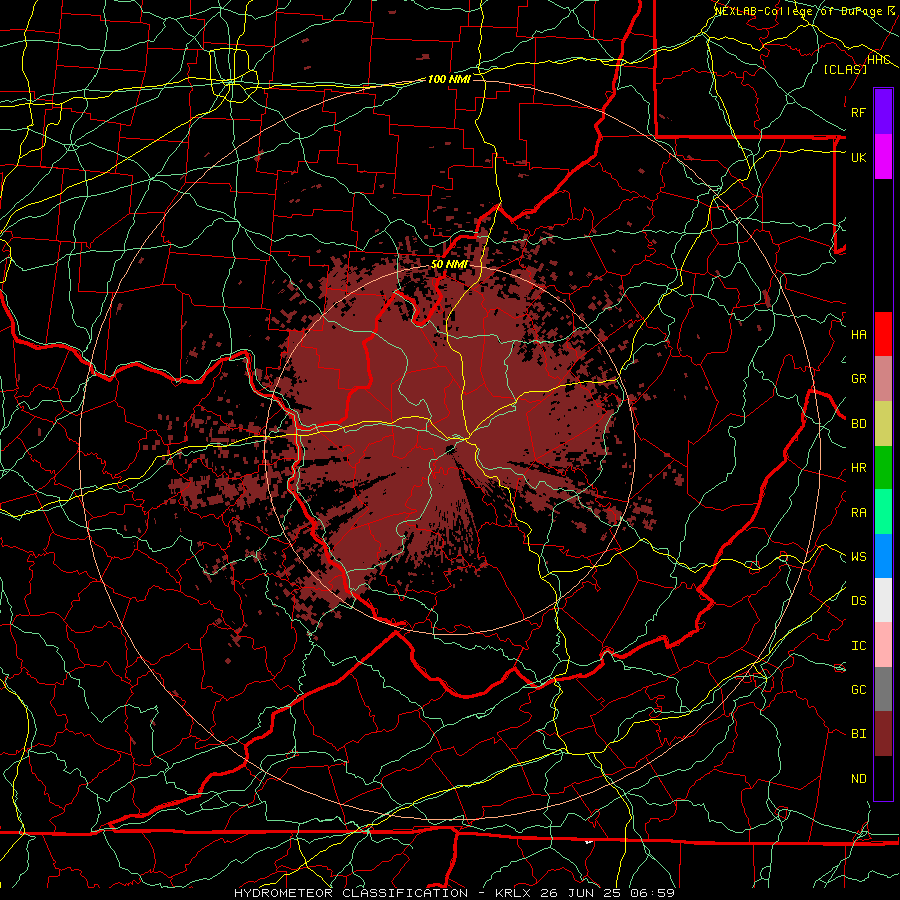Click the BI dark red swatch
Image resolution: width=900 pixels, height=900 pixels.
883,734
